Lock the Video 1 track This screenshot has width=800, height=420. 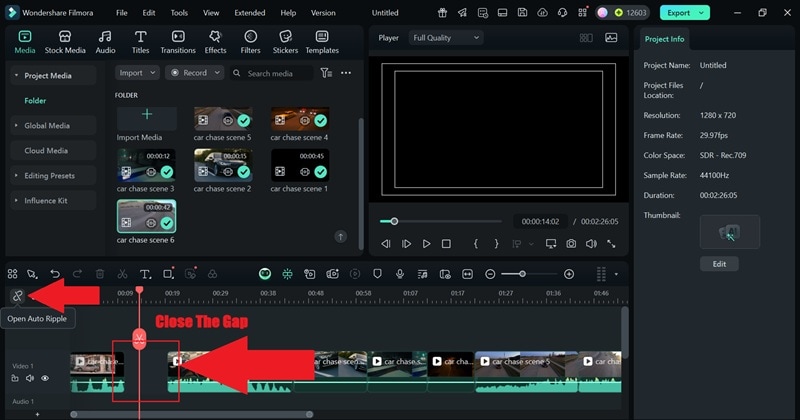point(15,378)
